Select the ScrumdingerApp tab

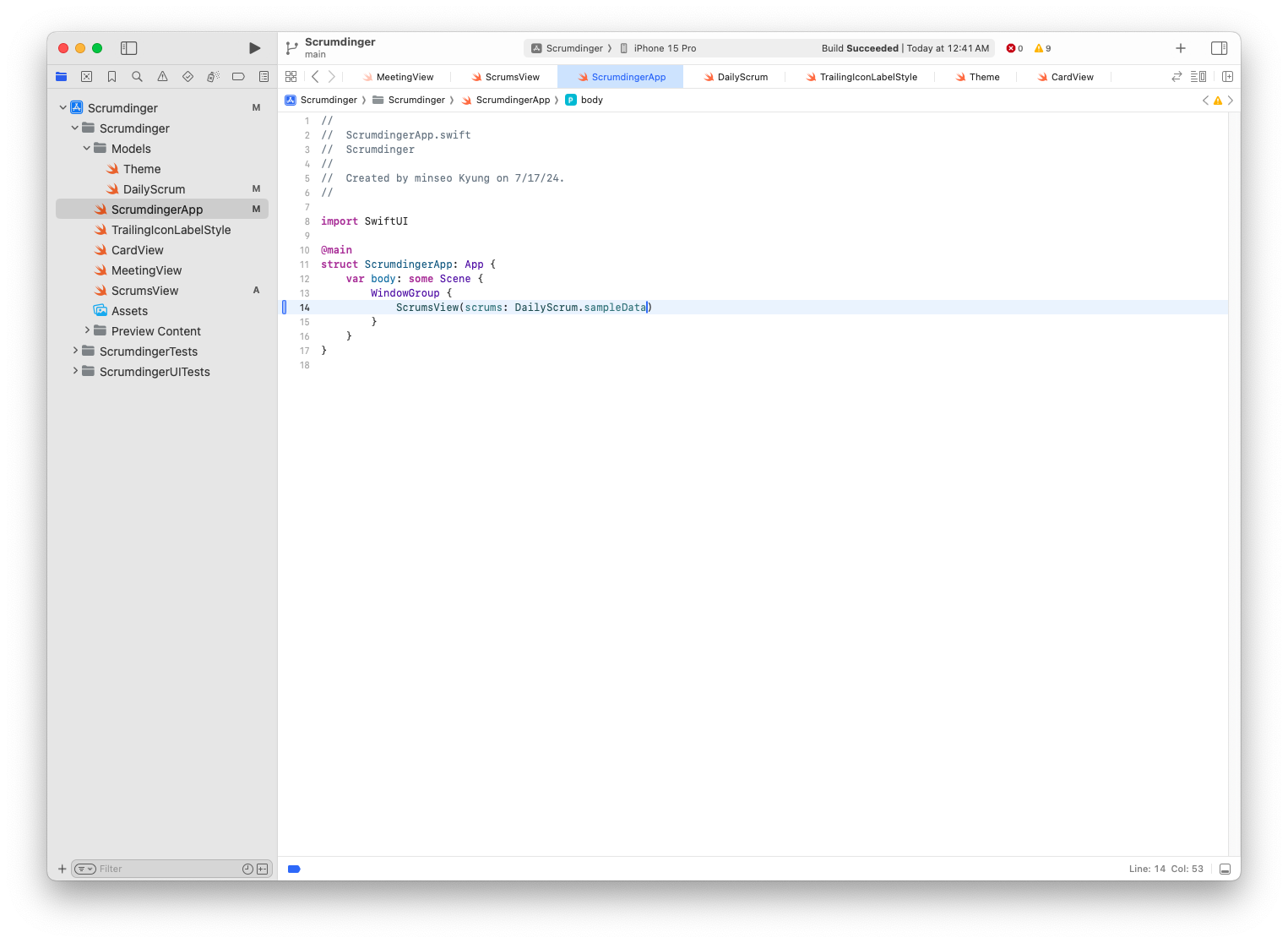pos(621,77)
